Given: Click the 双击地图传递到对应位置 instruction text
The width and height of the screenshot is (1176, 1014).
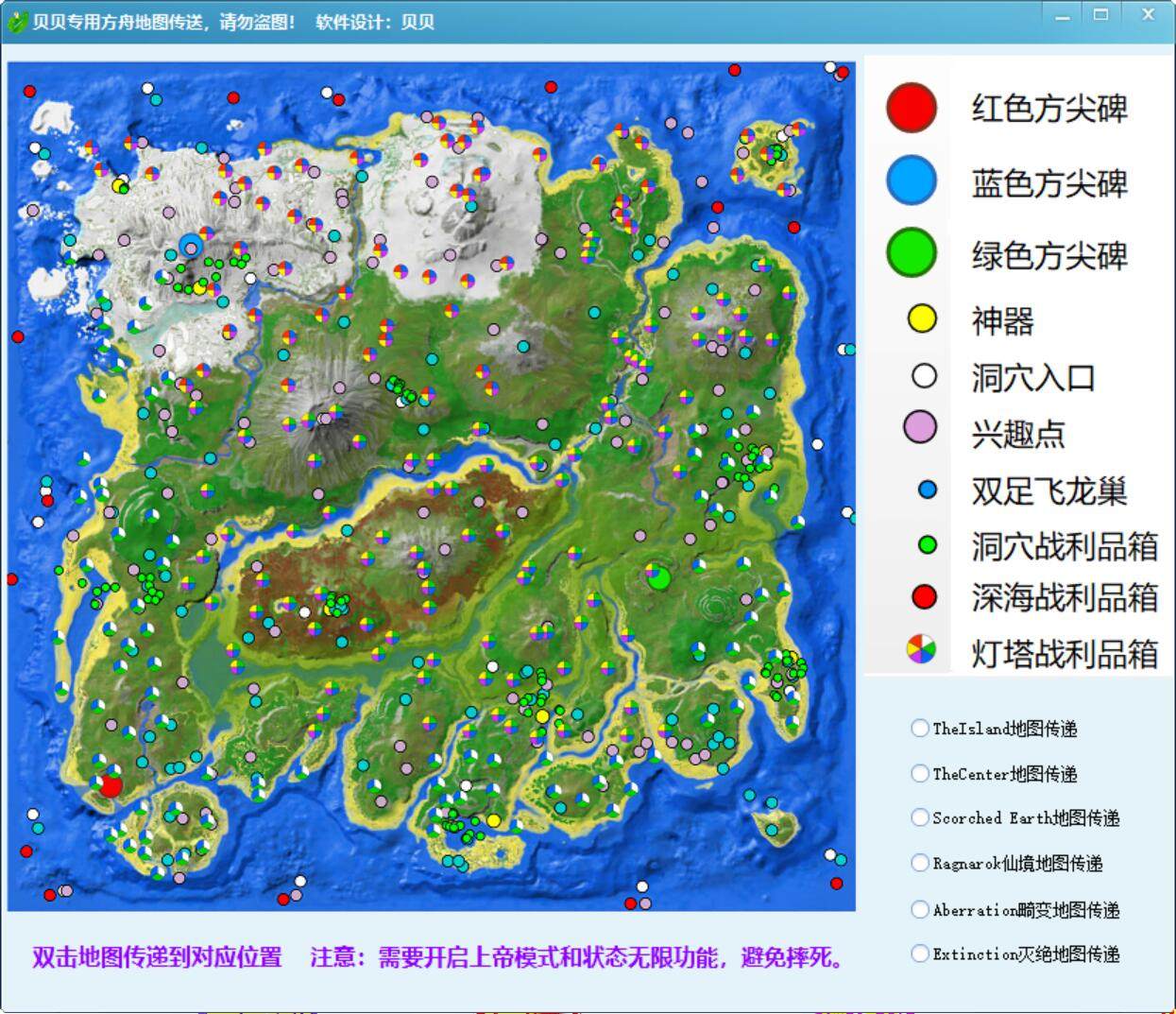Looking at the screenshot, I should [x=157, y=957].
